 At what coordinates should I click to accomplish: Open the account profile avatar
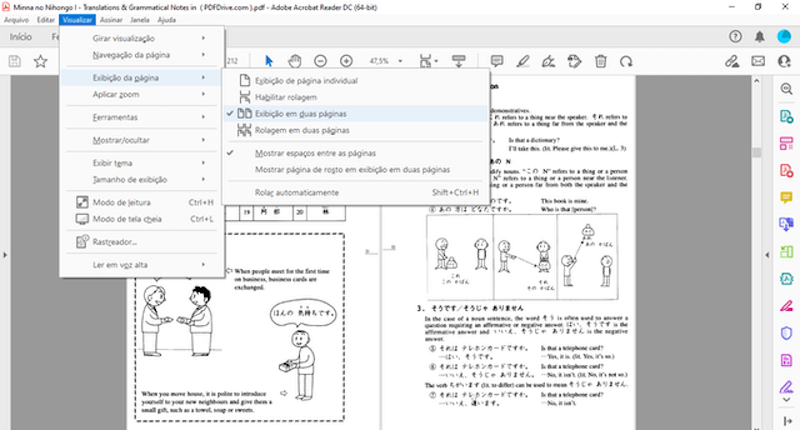[784, 36]
